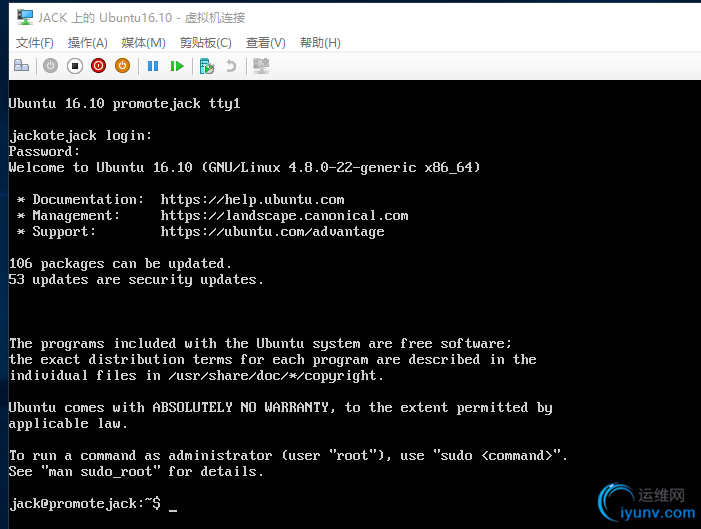Viewport: 701px width, 529px height.
Task: Click the 'Password:' line in terminal
Action: [44, 152]
